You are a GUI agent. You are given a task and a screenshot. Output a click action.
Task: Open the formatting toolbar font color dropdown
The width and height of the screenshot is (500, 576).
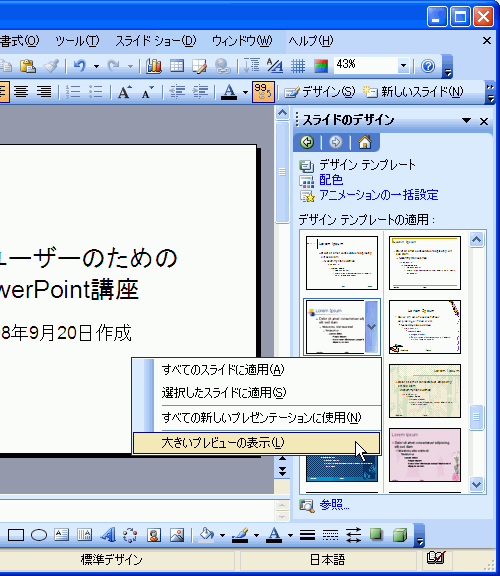click(x=245, y=92)
